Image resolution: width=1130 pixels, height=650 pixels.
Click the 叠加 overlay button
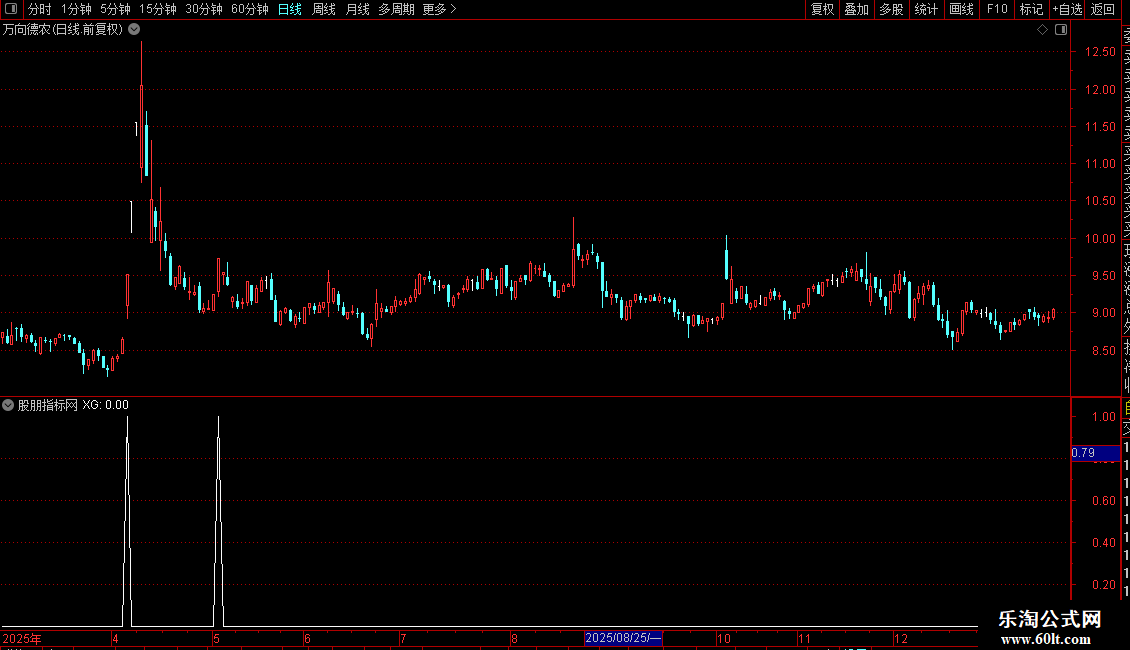[x=857, y=9]
